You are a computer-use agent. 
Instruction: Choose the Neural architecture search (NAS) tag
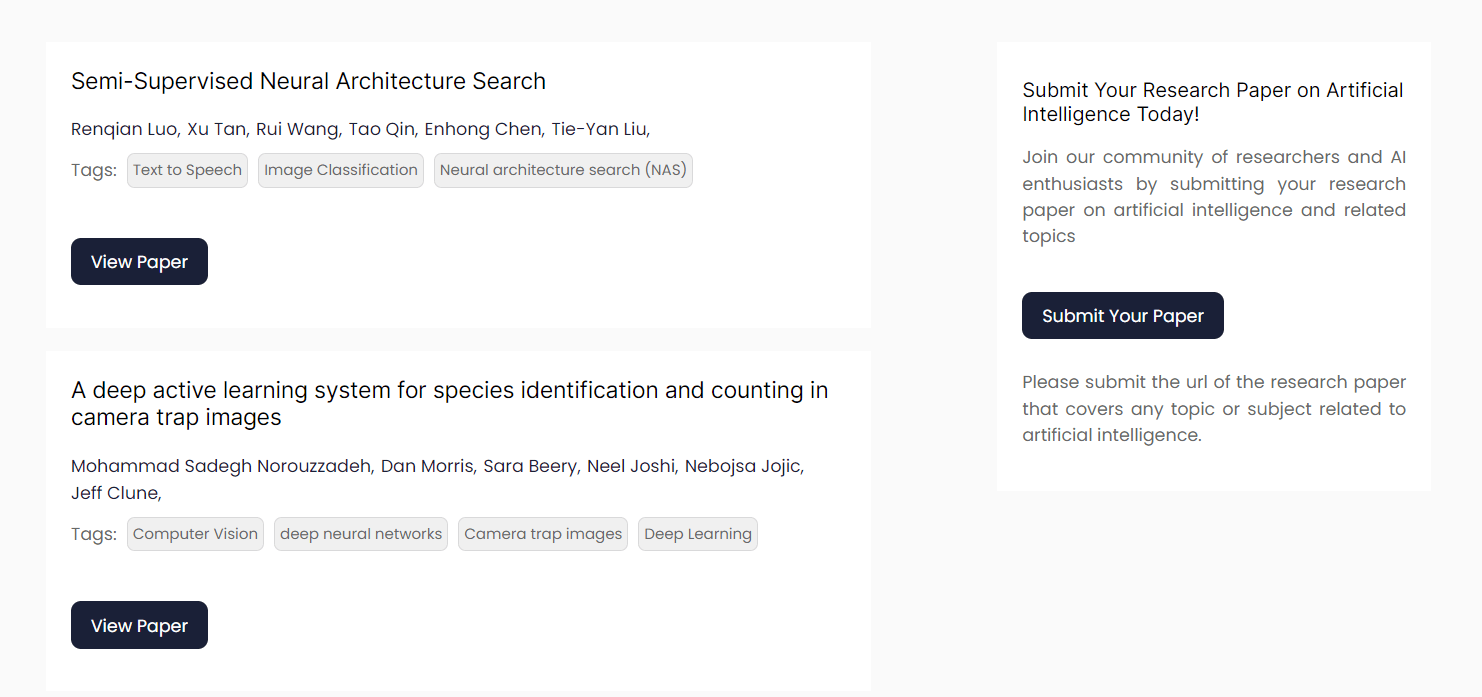[563, 170]
